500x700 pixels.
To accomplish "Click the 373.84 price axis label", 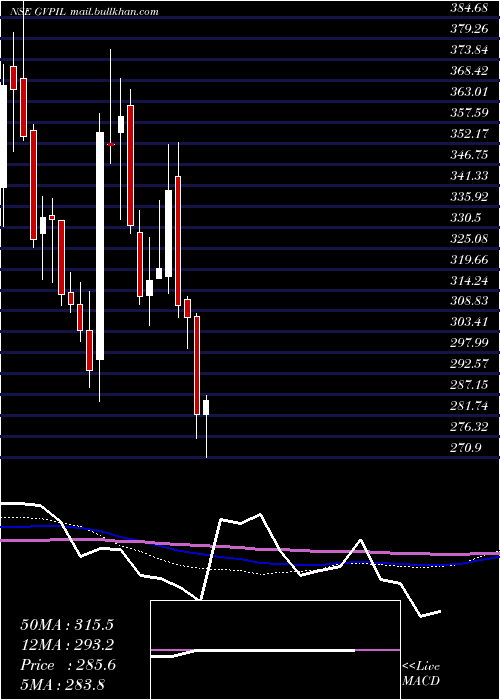I will [470, 50].
